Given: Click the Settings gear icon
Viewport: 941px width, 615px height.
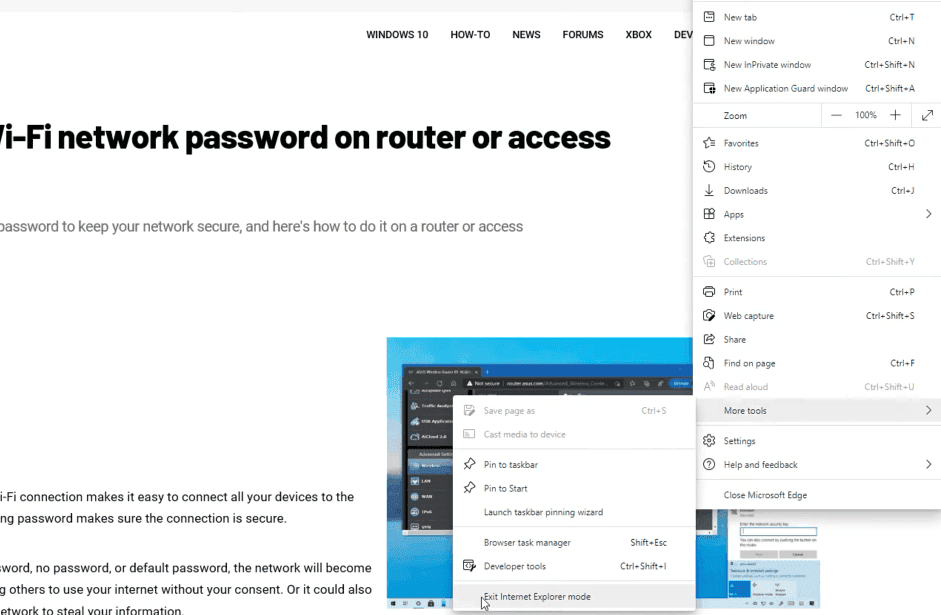Looking at the screenshot, I should click(x=709, y=440).
